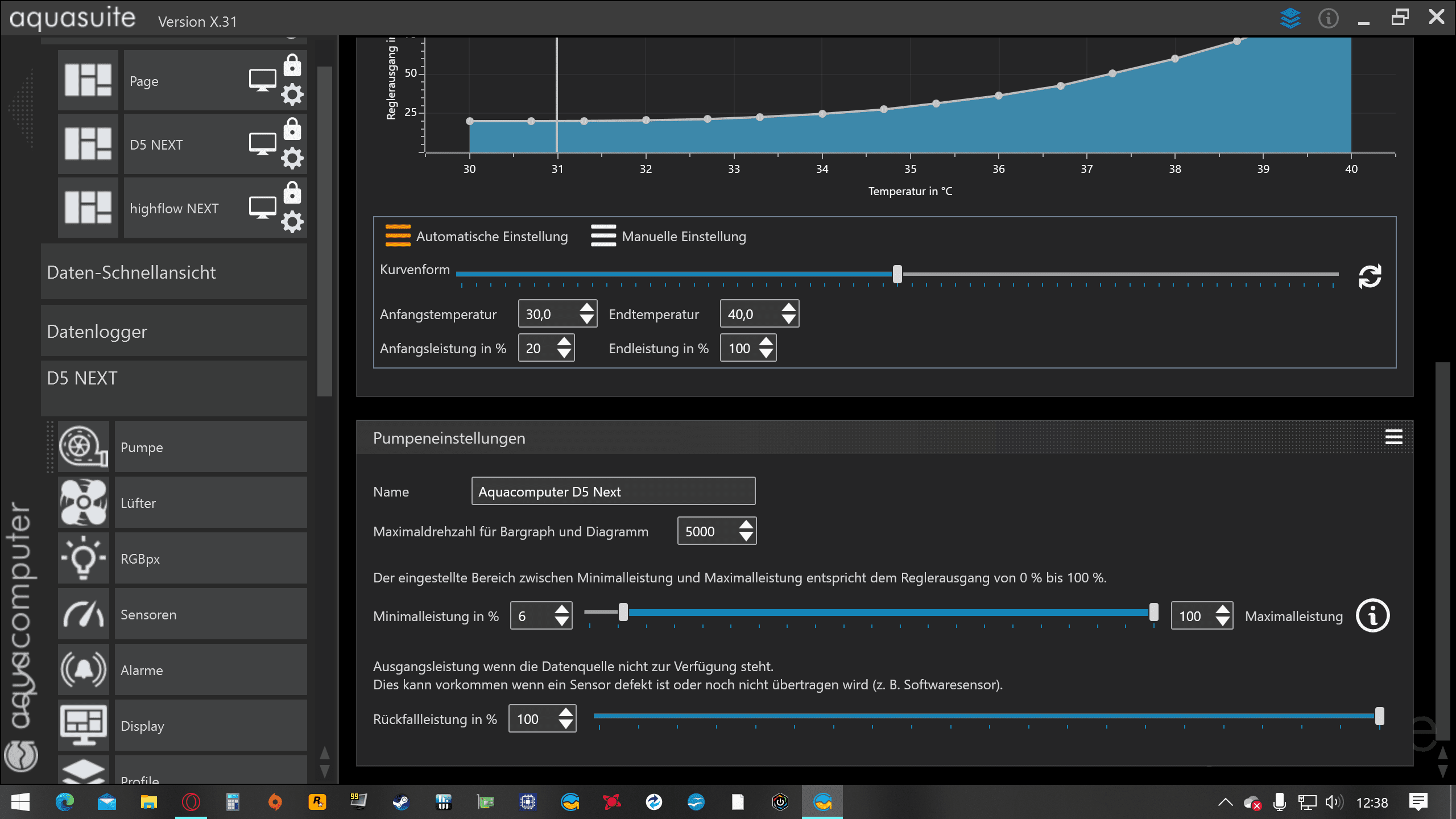Image resolution: width=1456 pixels, height=819 pixels.
Task: Toggle lock on highflow NEXT entry
Action: click(x=292, y=193)
